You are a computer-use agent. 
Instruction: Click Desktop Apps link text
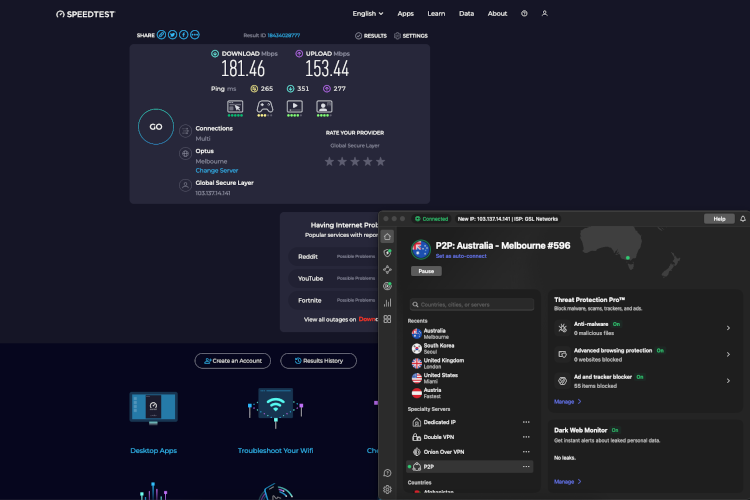click(x=154, y=450)
